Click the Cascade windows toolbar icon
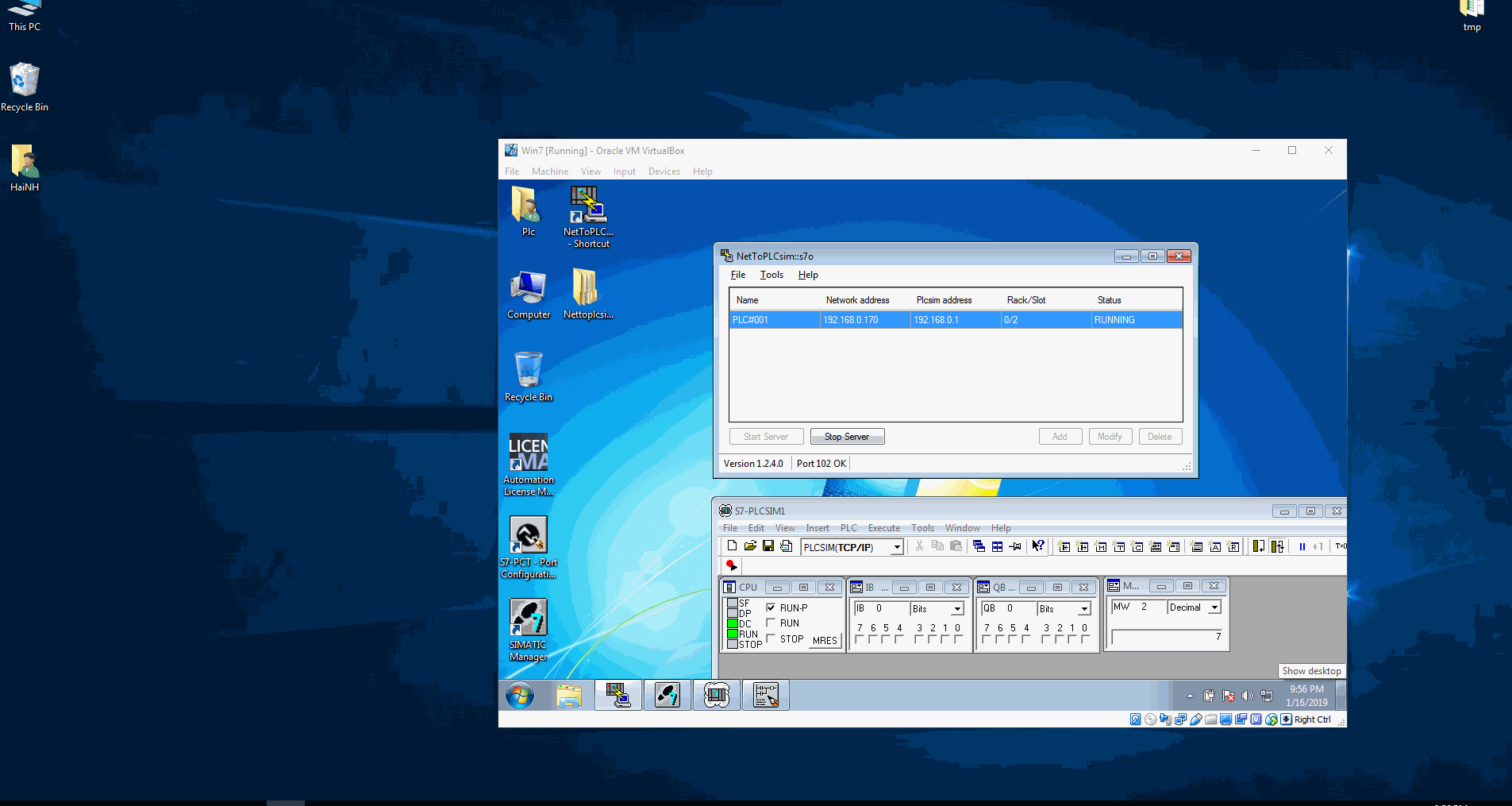Screen dimensions: 1512x806 tap(979, 547)
